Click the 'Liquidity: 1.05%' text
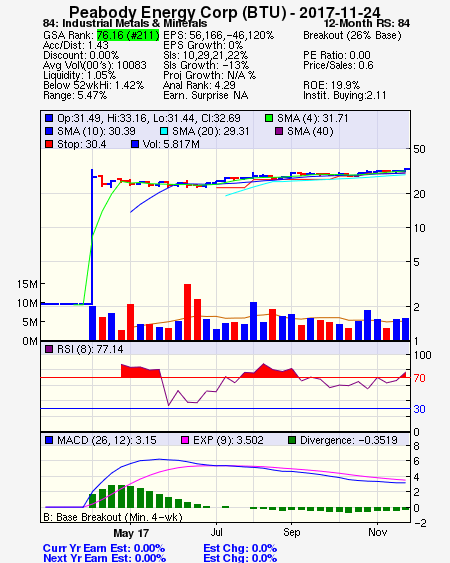This screenshot has width=450, height=563. click(79, 75)
